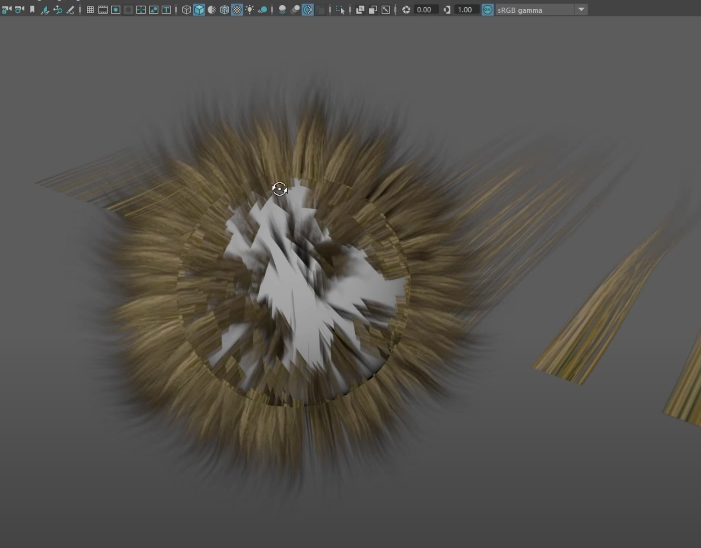This screenshot has width=701, height=548.
Task: Click the gamma value field showing 1.00
Action: 465,9
